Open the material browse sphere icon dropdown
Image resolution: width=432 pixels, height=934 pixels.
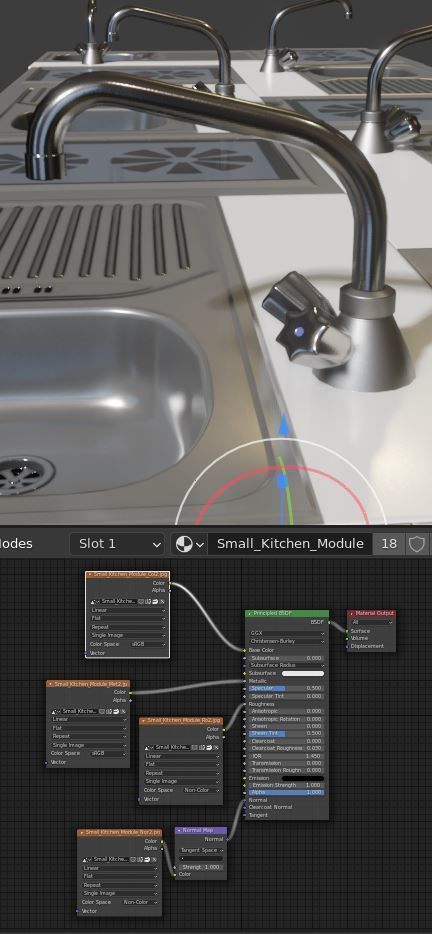(189, 543)
